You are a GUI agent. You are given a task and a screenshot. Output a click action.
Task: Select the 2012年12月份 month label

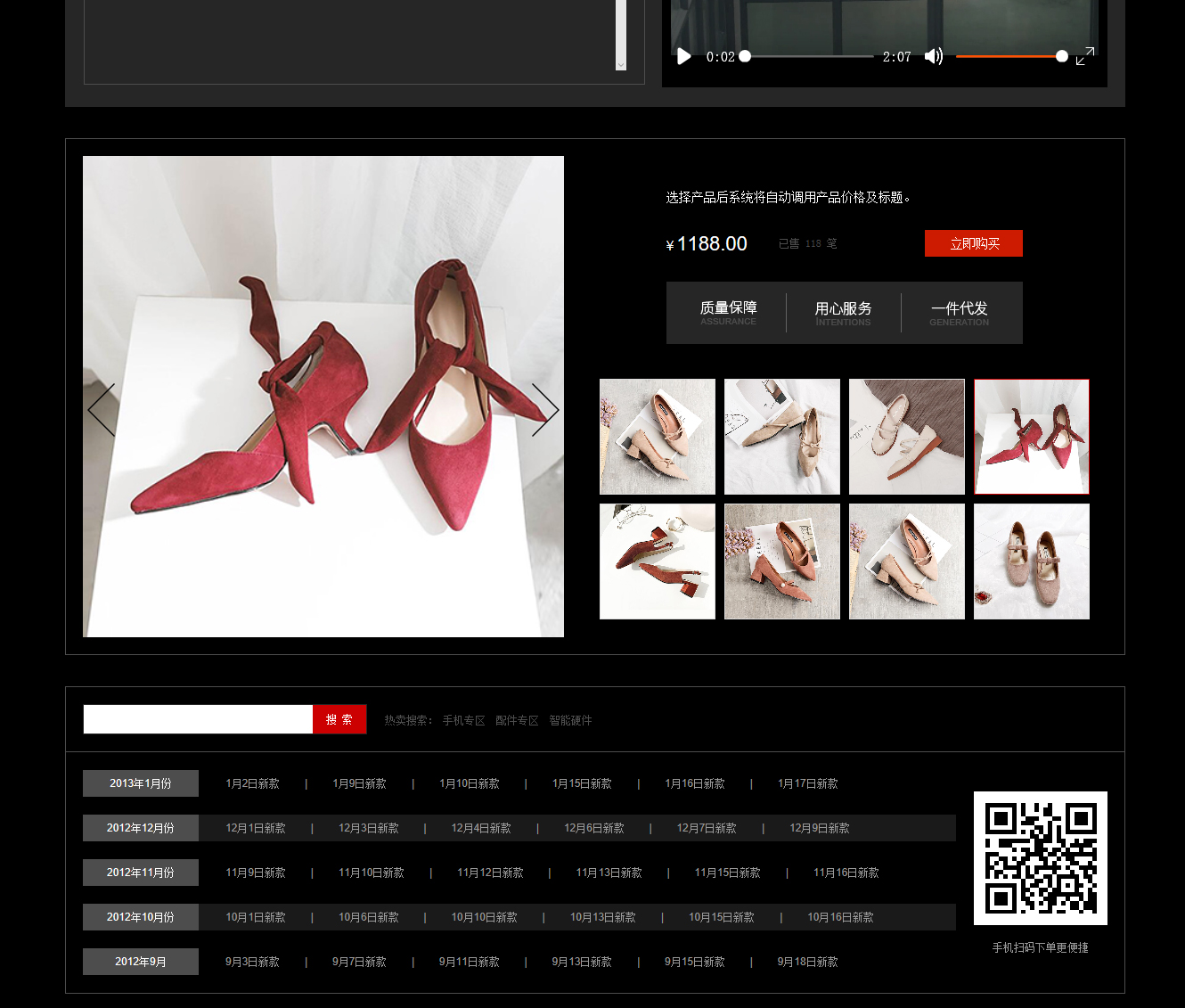141,828
